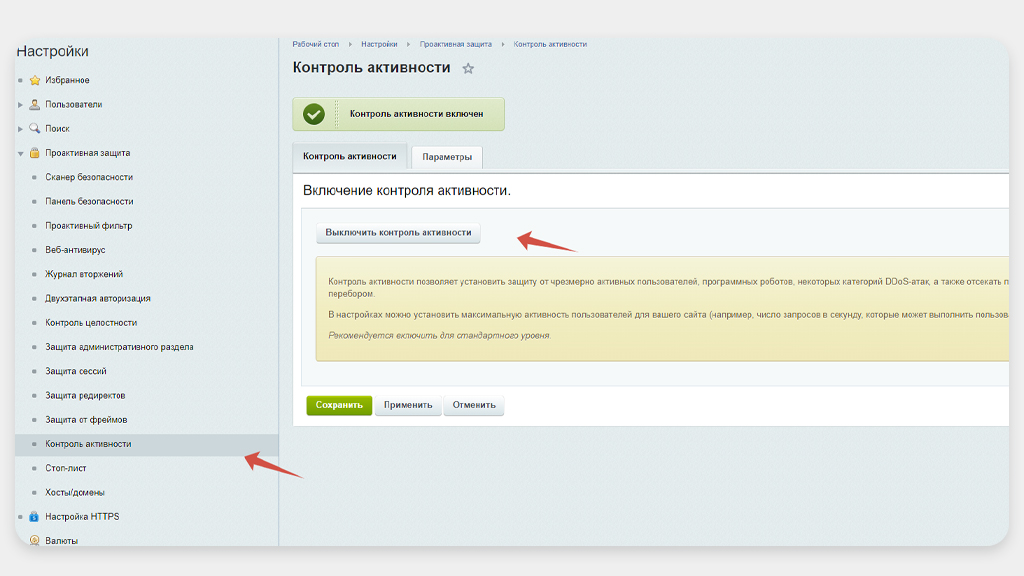Expand the Пользователи tree node
The image size is (1024, 576).
tap(20, 104)
